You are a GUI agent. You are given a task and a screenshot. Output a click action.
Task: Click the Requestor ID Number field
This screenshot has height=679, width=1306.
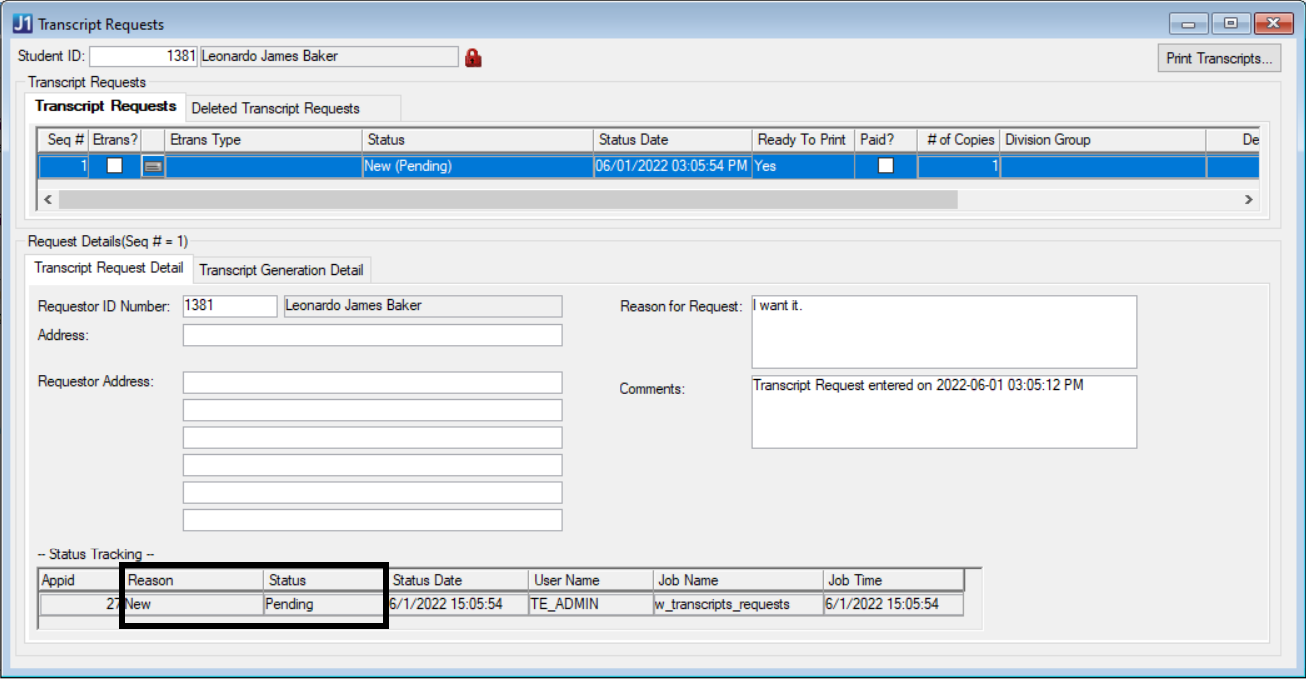point(229,306)
